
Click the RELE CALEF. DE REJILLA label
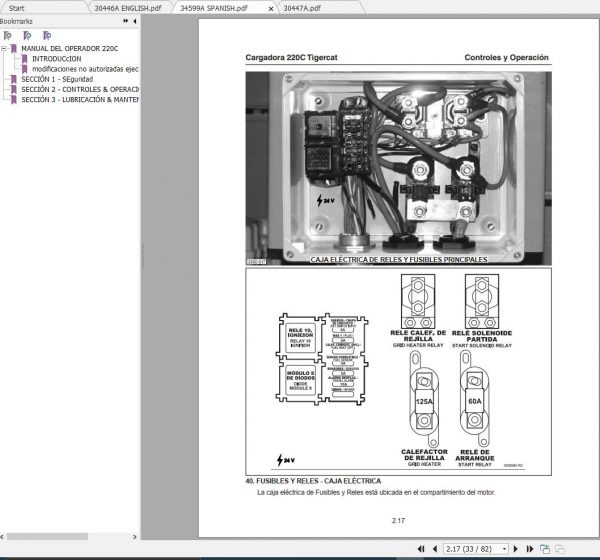click(418, 336)
